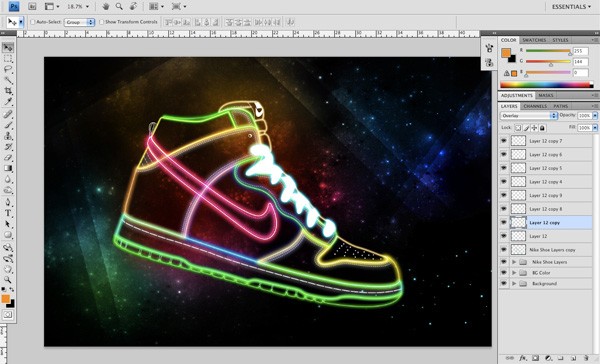Select the Gradient tool
Image resolution: width=600 pixels, height=364 pixels.
[x=8, y=168]
